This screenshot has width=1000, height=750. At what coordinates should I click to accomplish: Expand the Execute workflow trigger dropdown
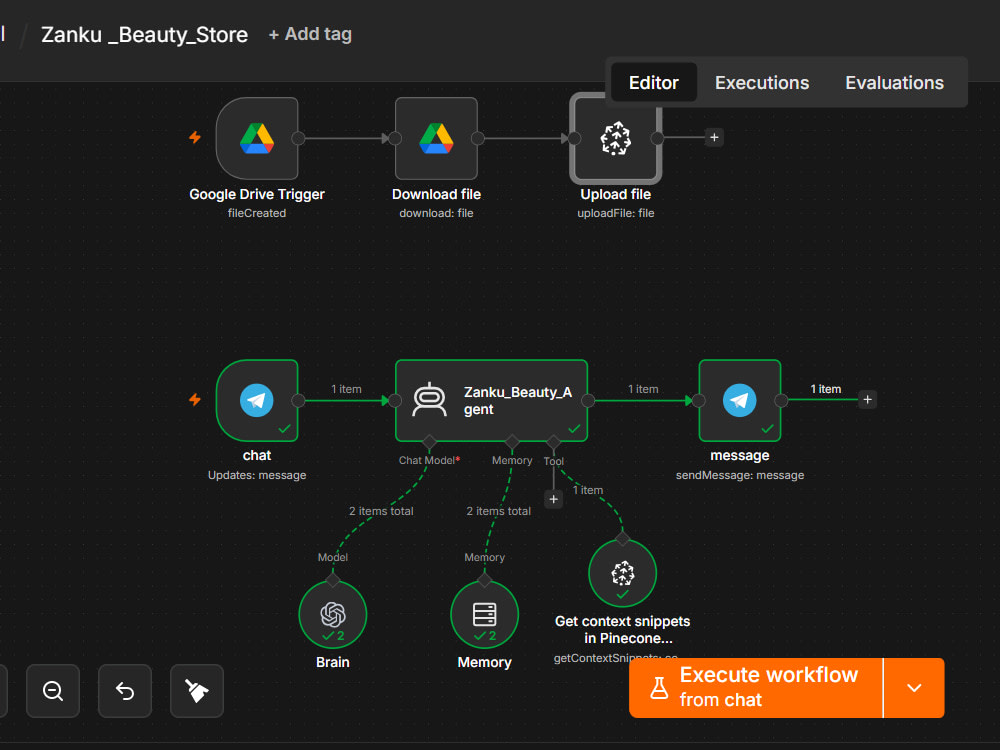[915, 688]
